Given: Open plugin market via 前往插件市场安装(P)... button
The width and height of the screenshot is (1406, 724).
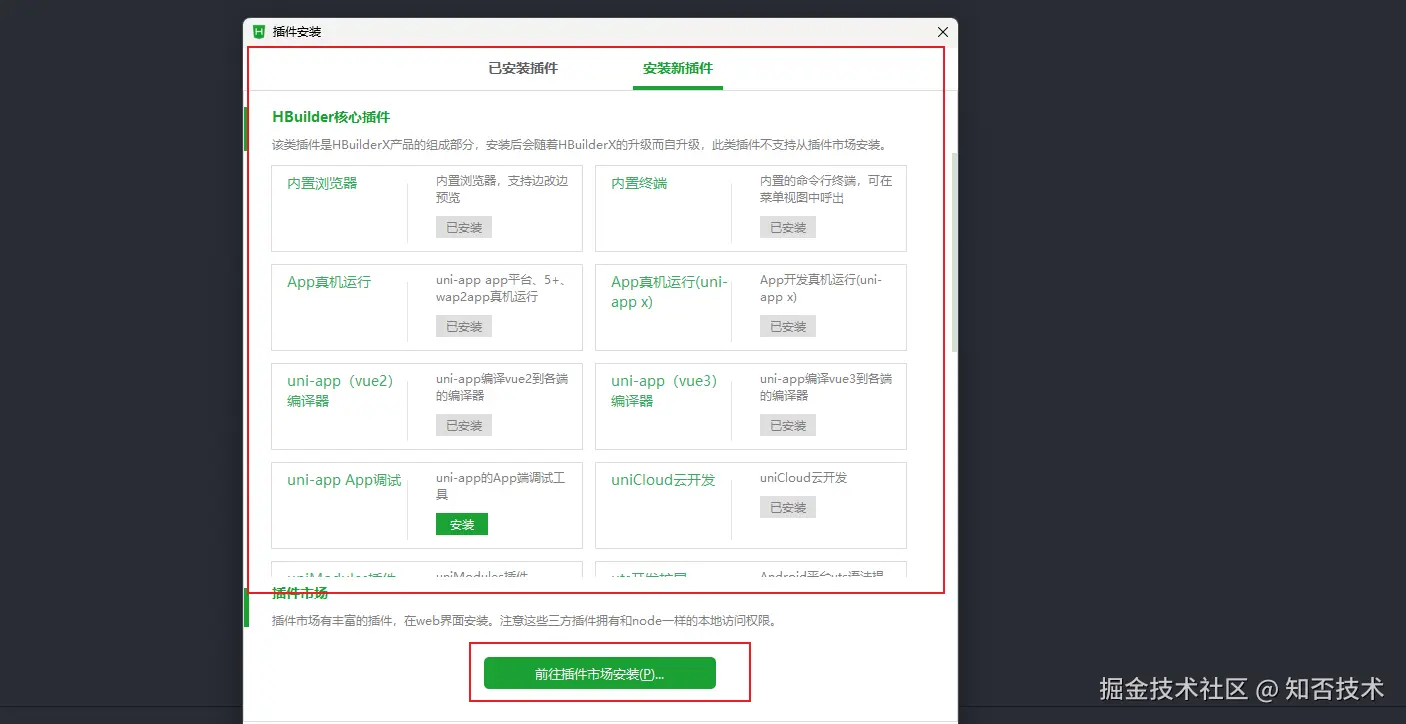Looking at the screenshot, I should tap(600, 673).
